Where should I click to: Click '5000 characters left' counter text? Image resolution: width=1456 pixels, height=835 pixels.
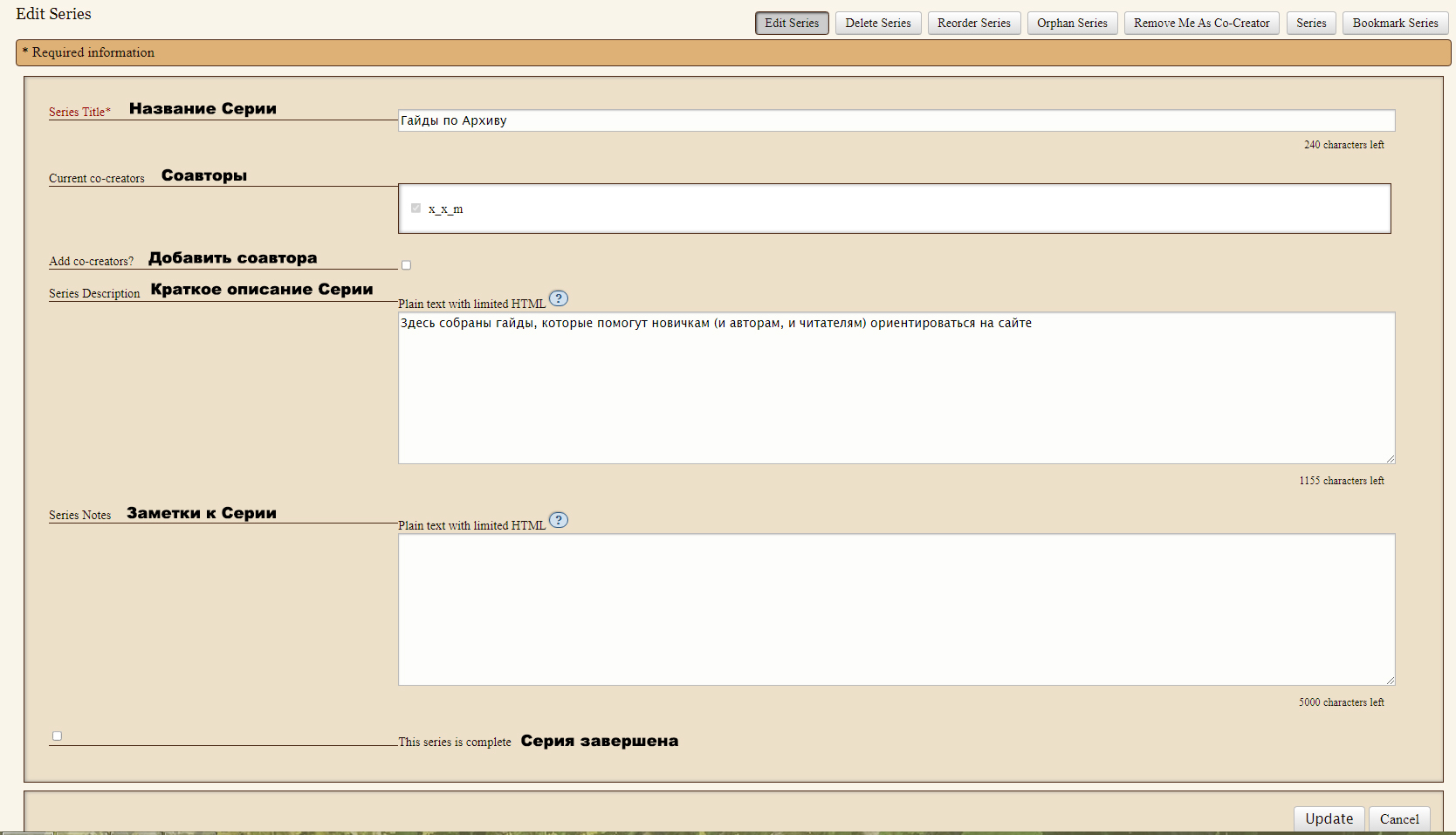click(x=1342, y=702)
